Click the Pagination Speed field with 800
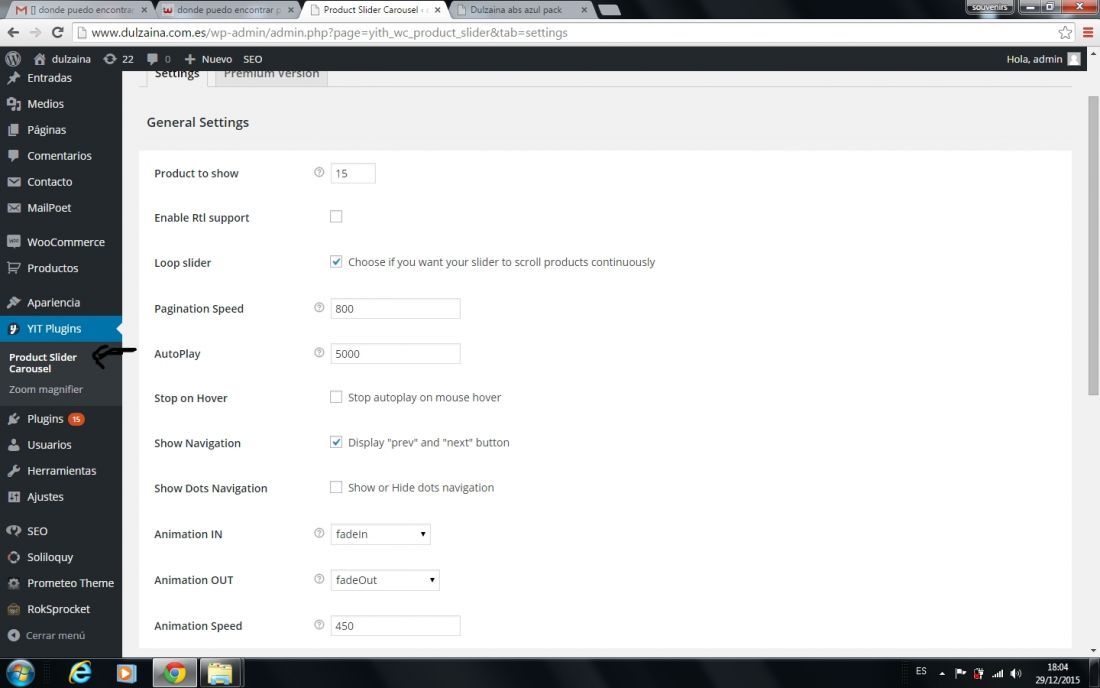Viewport: 1100px width, 688px height. point(396,309)
